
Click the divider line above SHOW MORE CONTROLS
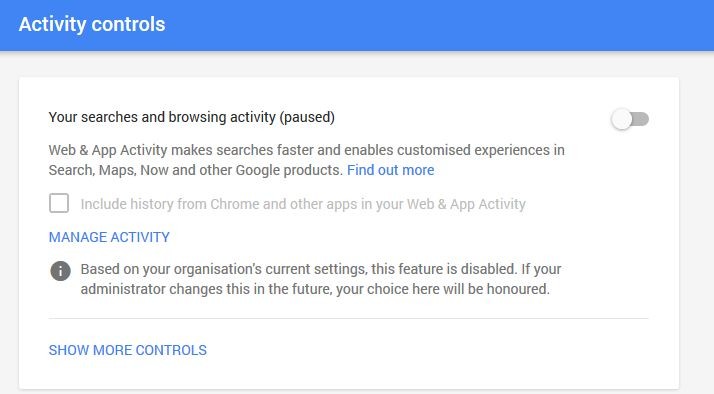[x=348, y=318]
